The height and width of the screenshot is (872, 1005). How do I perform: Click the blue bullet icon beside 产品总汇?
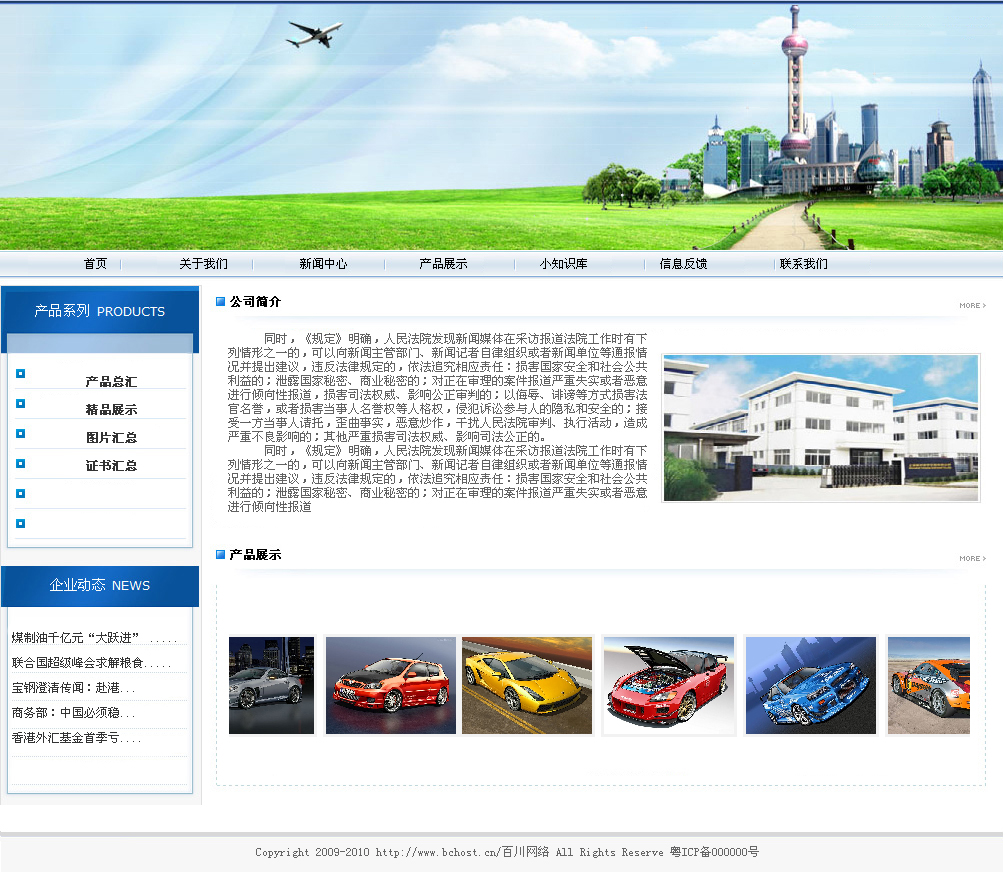[x=21, y=374]
